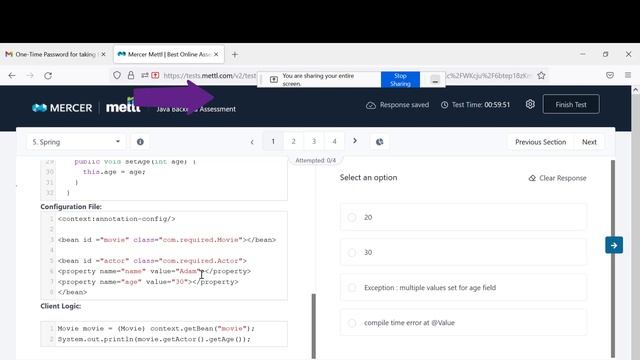Click the Select an option label
640x360 pixels.
[x=368, y=178]
